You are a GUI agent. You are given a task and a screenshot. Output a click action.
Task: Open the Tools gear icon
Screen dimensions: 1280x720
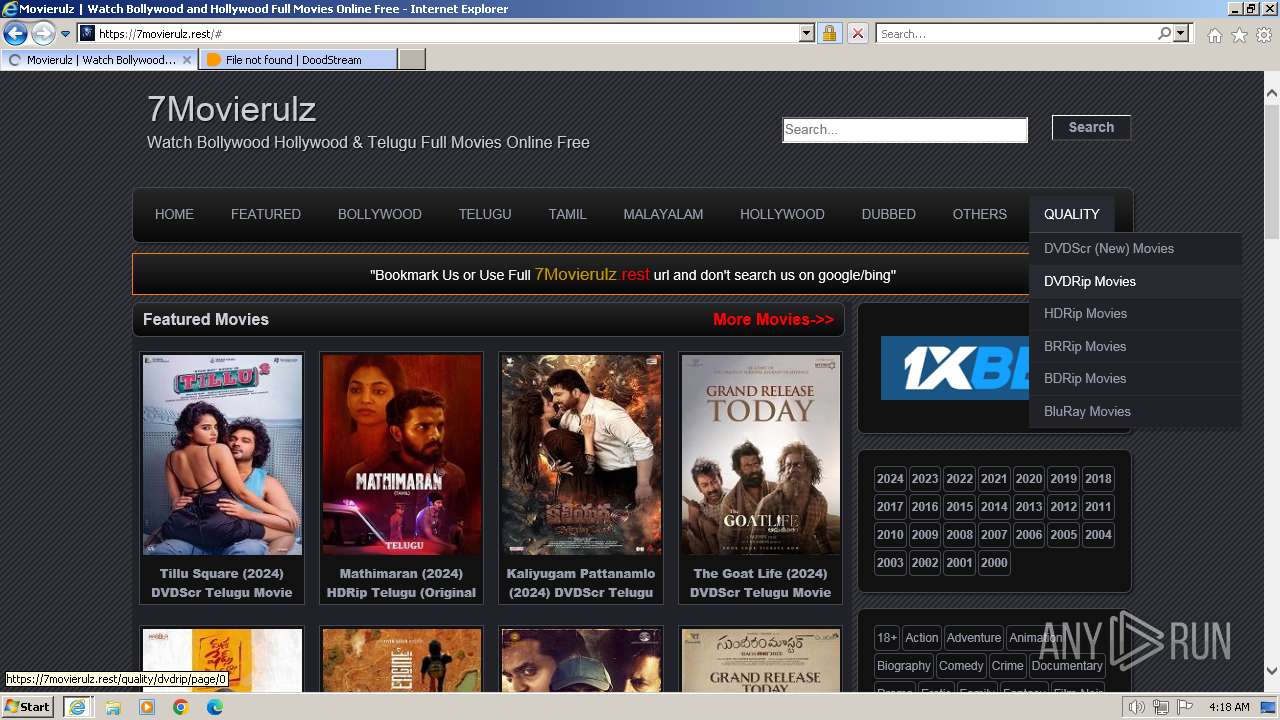point(1264,35)
